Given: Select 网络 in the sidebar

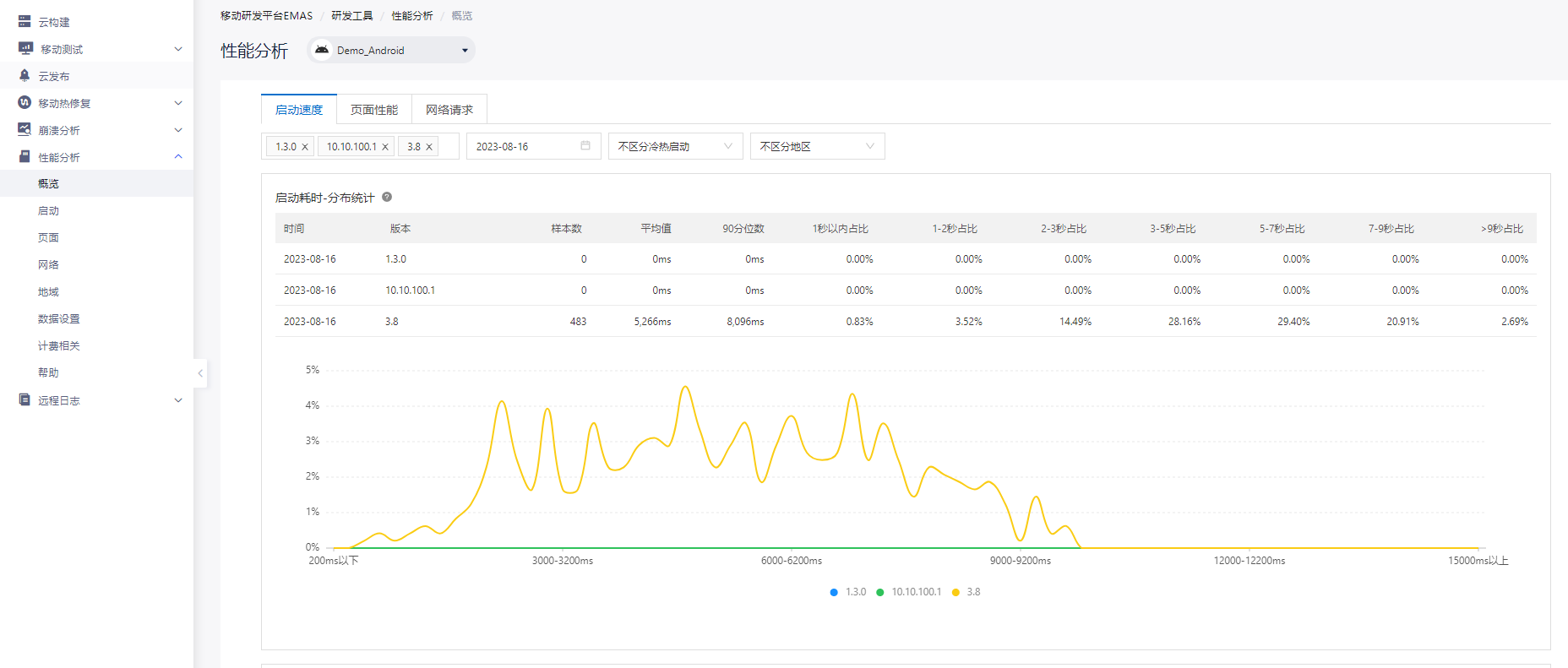Looking at the screenshot, I should tap(96, 264).
